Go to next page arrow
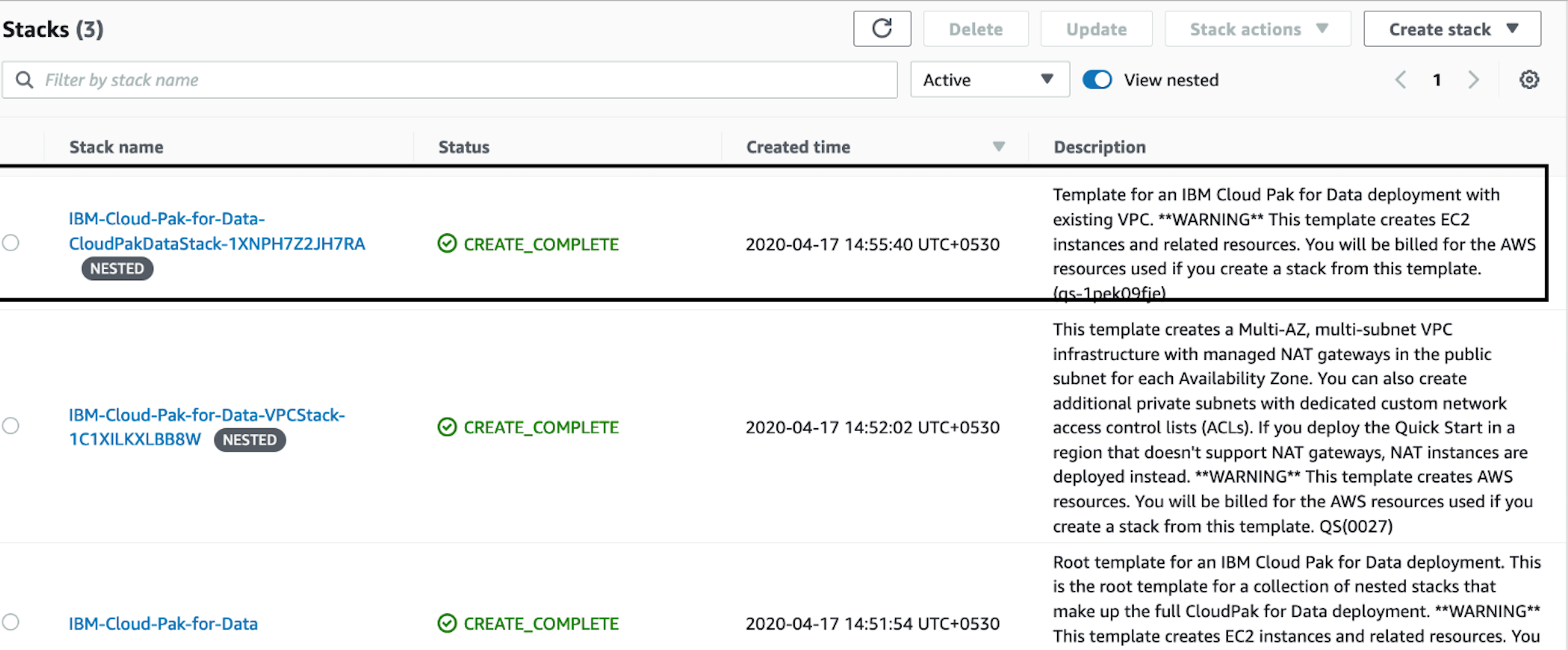 point(1474,80)
